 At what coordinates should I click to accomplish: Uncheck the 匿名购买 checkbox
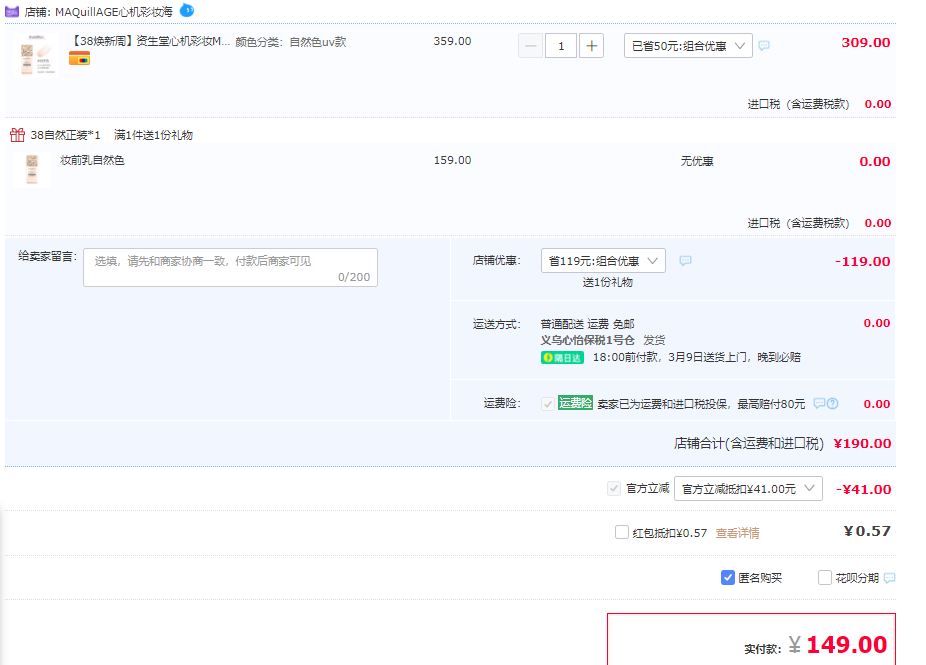(728, 578)
